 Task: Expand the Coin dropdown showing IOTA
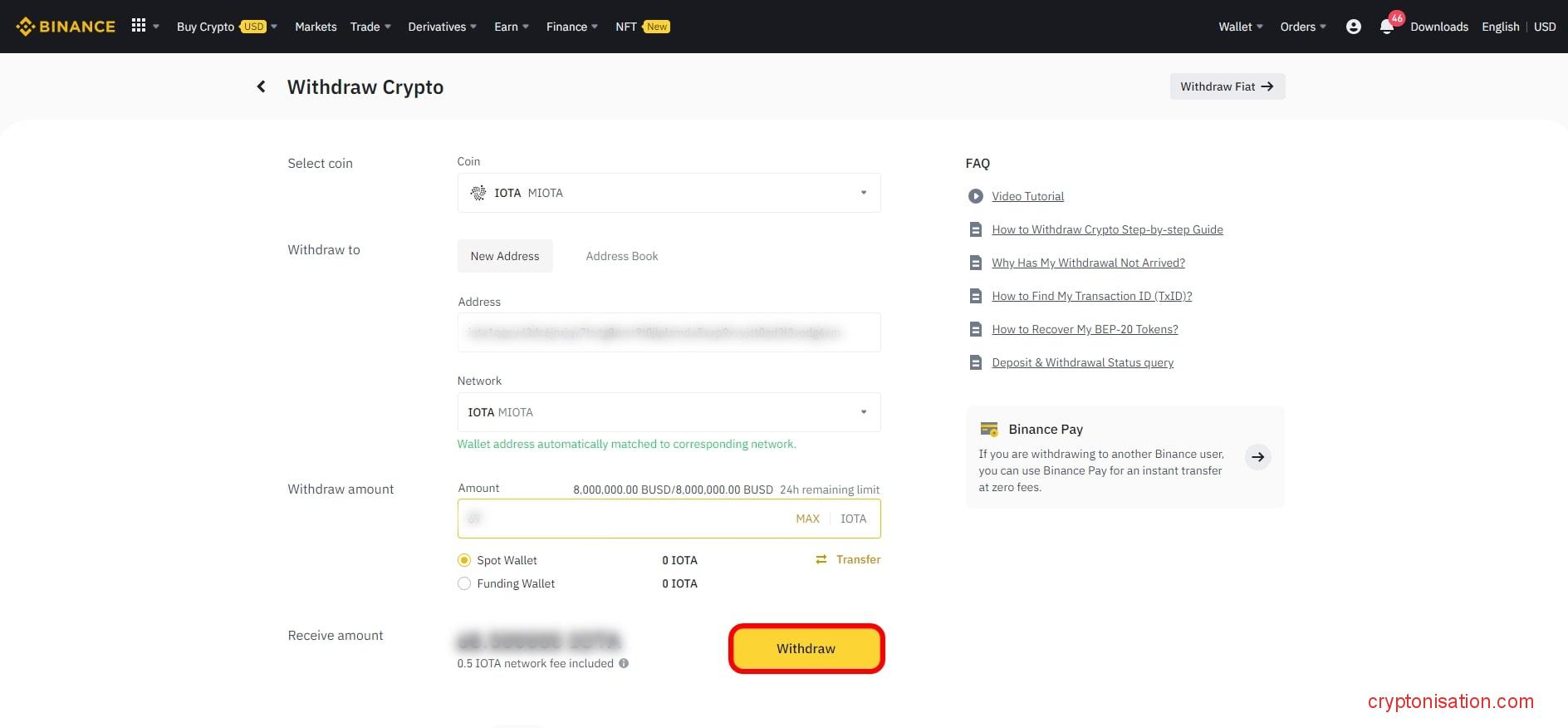(669, 193)
